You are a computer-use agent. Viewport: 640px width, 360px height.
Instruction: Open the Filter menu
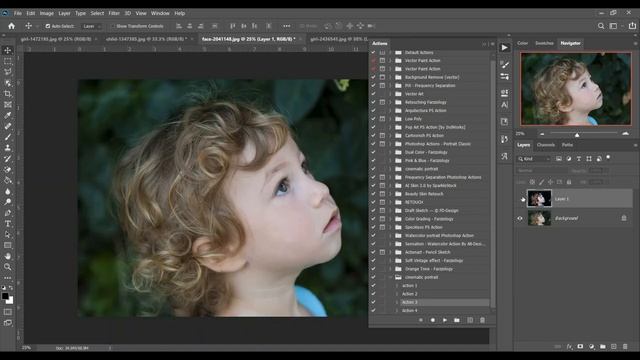tap(114, 13)
